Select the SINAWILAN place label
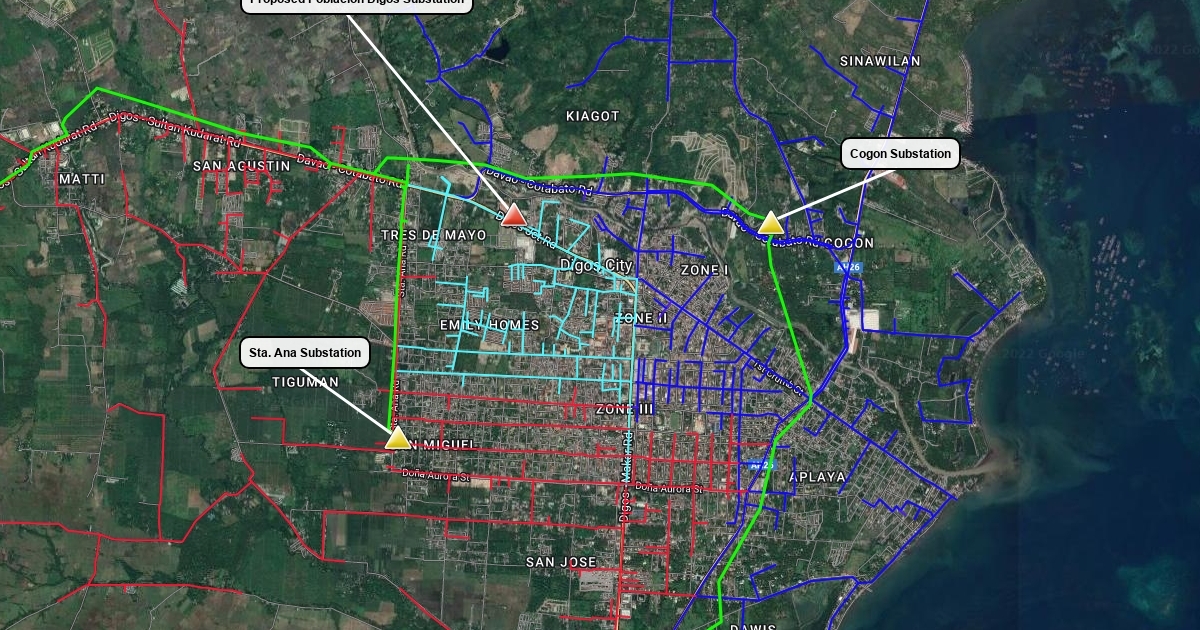The height and width of the screenshot is (630, 1200). pyautogui.click(x=880, y=61)
